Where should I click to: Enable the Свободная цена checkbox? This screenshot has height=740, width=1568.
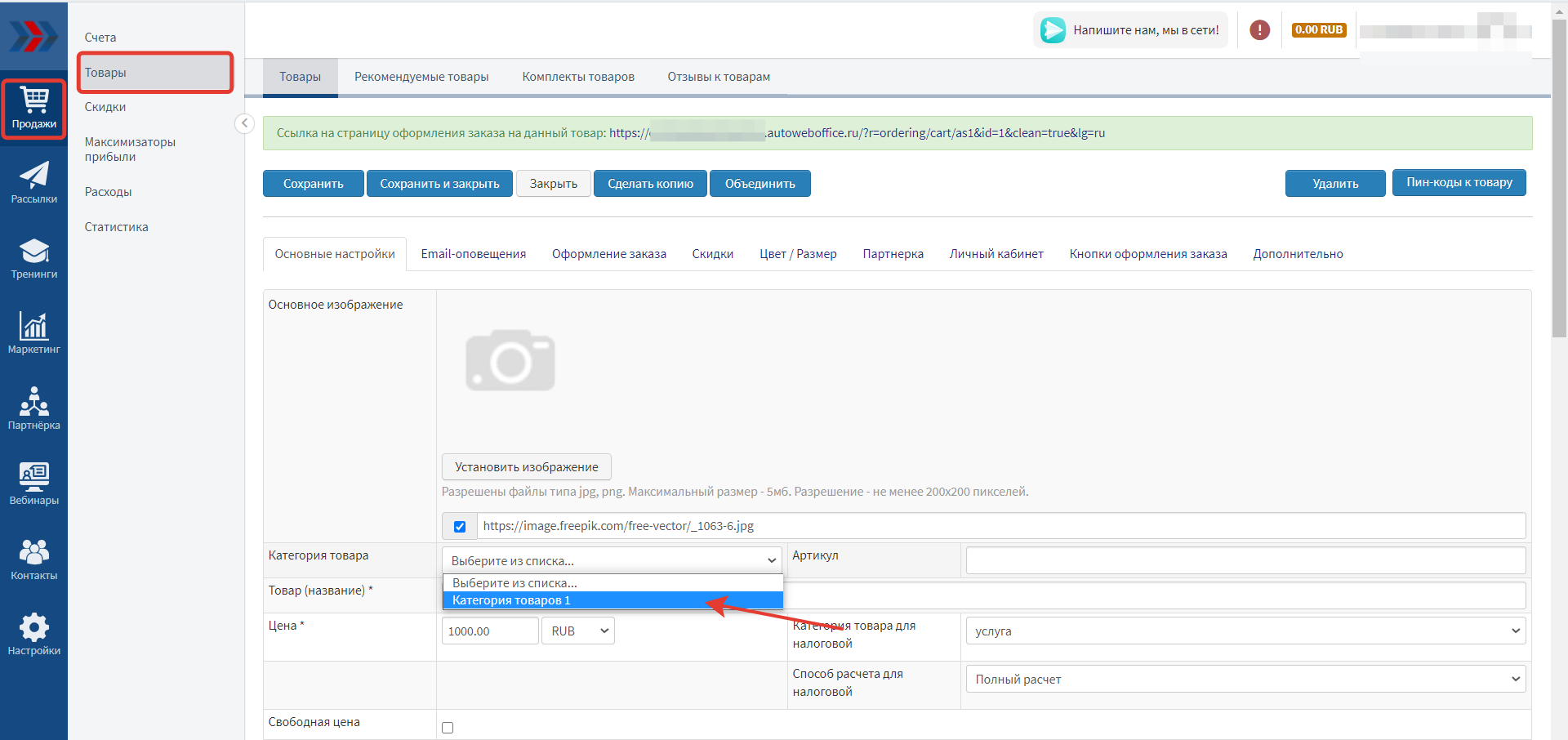[x=448, y=728]
